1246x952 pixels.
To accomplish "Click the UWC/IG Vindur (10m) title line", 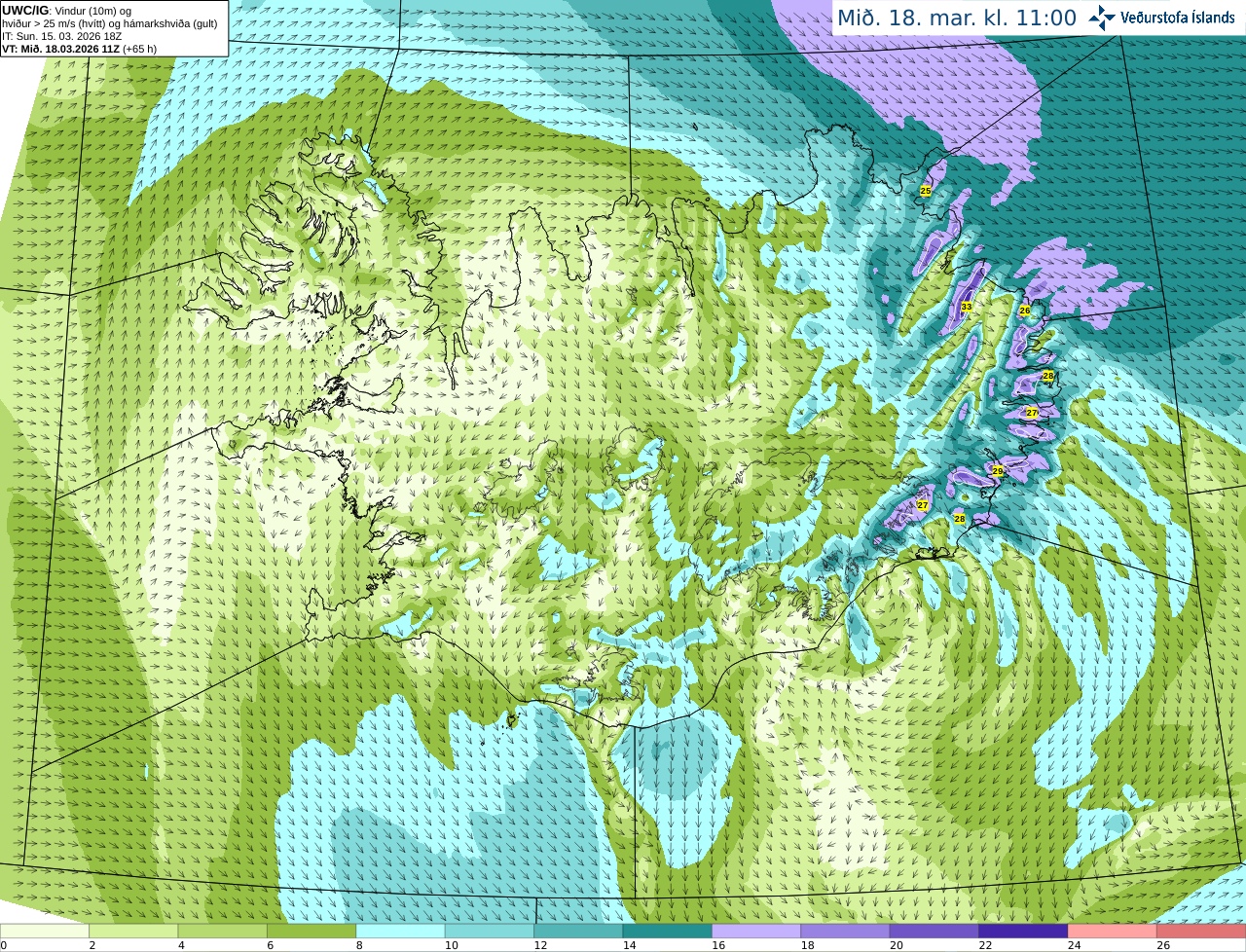I will coord(67,11).
